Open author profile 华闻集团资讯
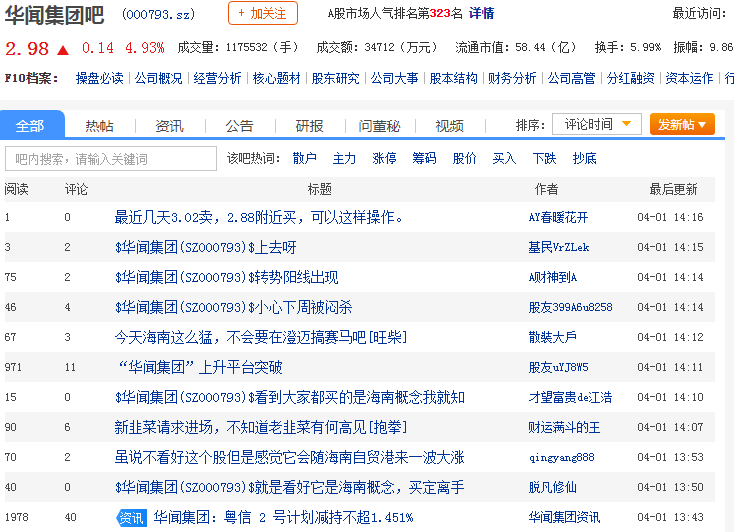The width and height of the screenshot is (734, 532). coord(564,517)
